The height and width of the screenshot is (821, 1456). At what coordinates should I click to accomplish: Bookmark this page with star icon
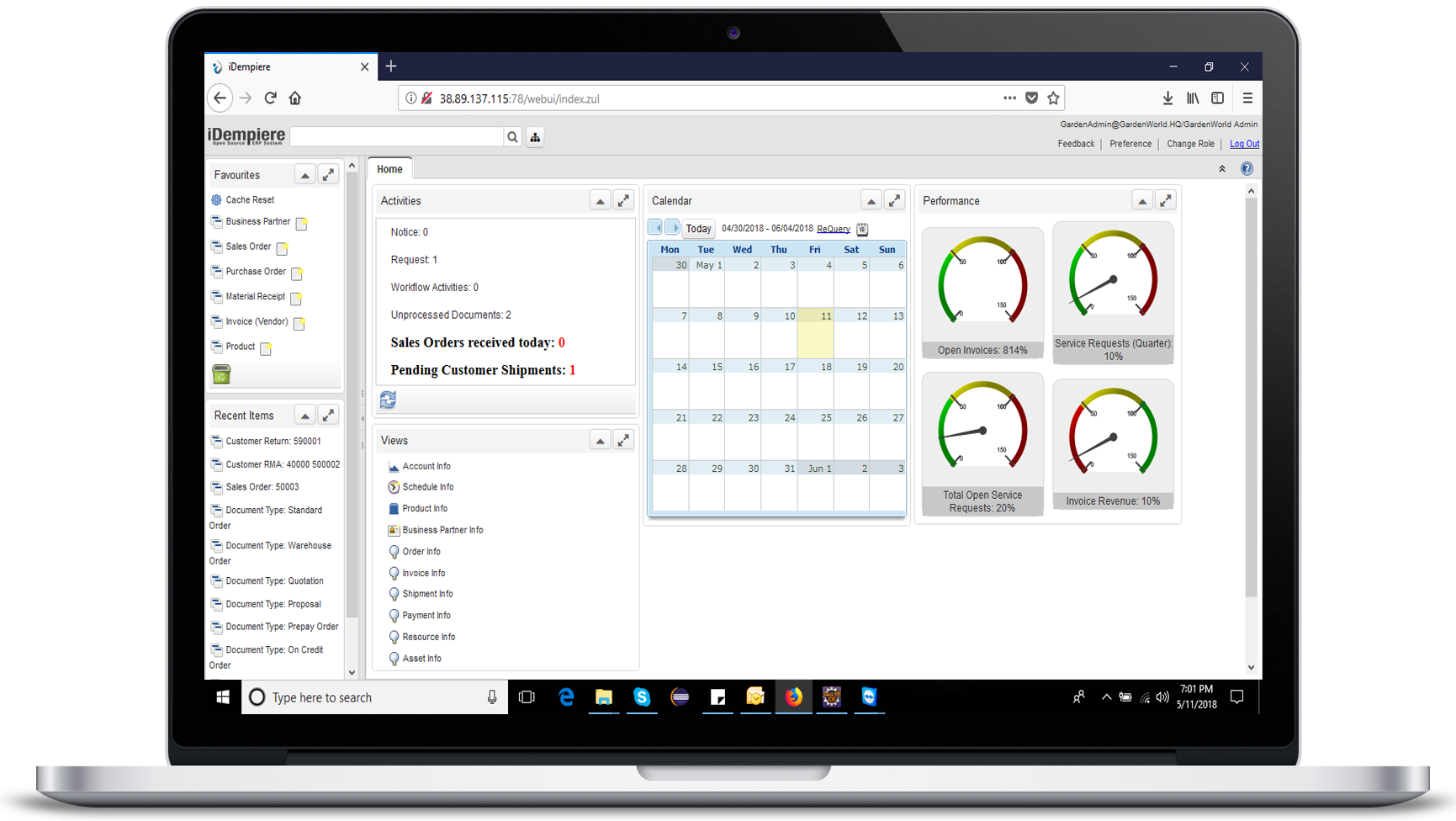point(1053,98)
